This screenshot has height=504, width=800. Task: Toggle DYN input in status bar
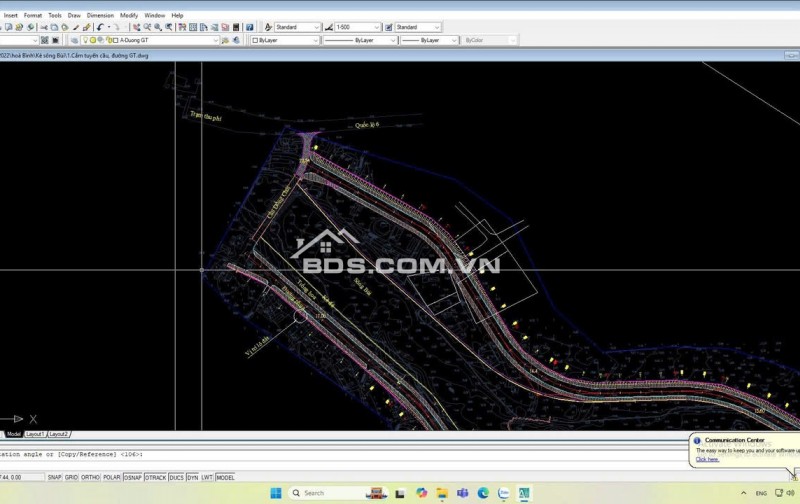coord(192,477)
